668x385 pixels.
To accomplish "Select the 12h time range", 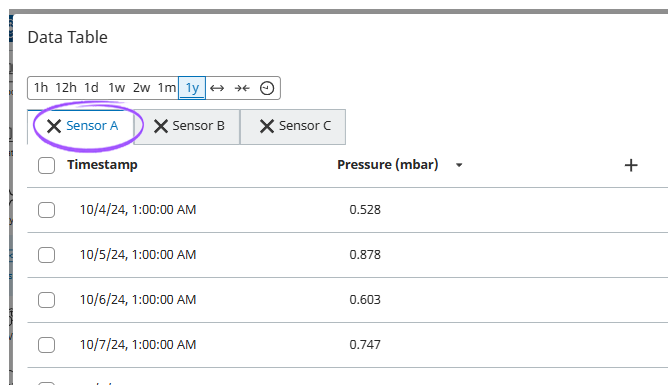I will click(66, 88).
